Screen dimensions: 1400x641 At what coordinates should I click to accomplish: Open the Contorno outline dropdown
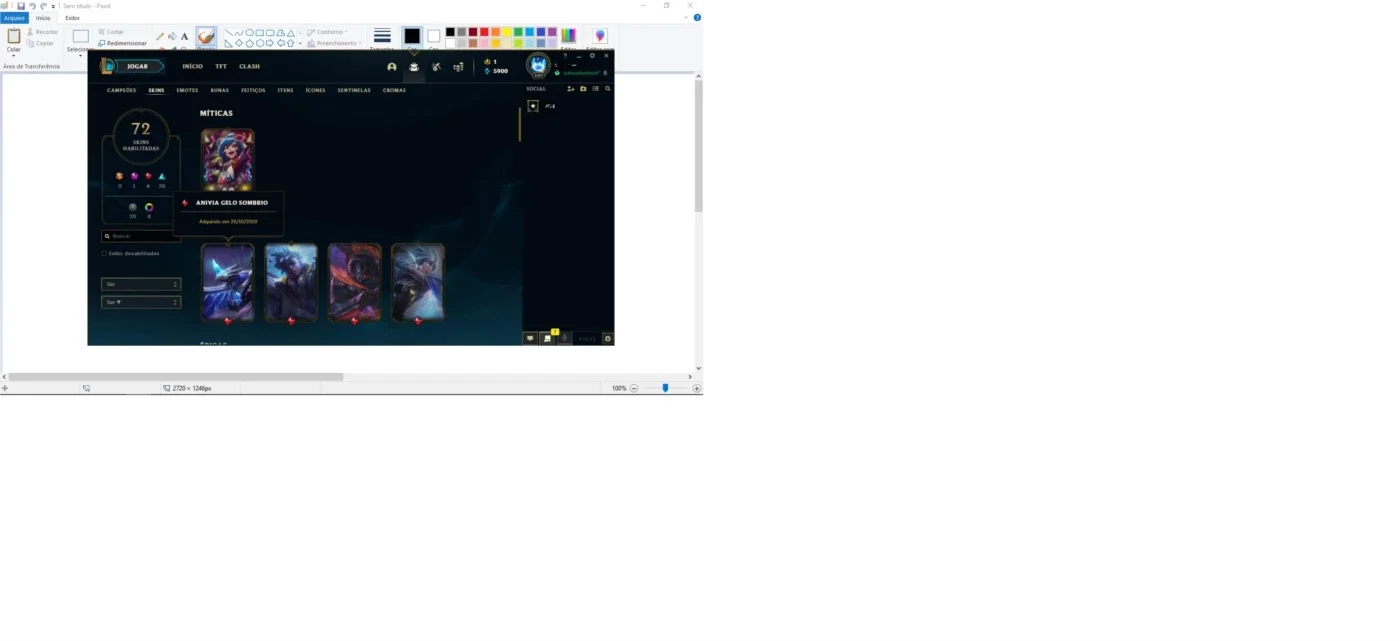click(327, 32)
